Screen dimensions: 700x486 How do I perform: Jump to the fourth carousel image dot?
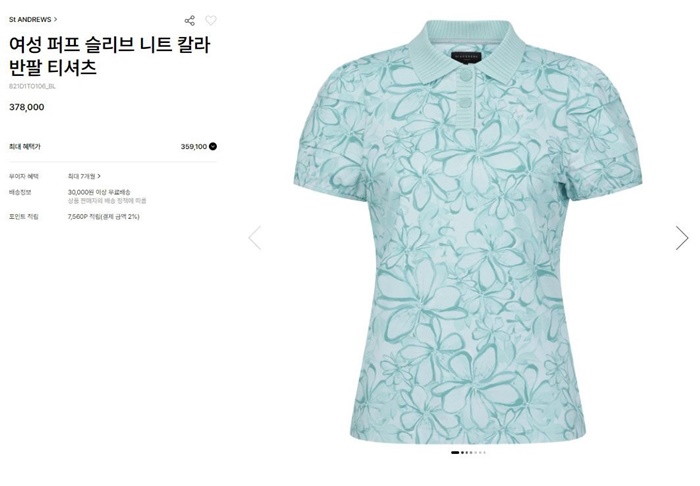pyautogui.click(x=471, y=453)
